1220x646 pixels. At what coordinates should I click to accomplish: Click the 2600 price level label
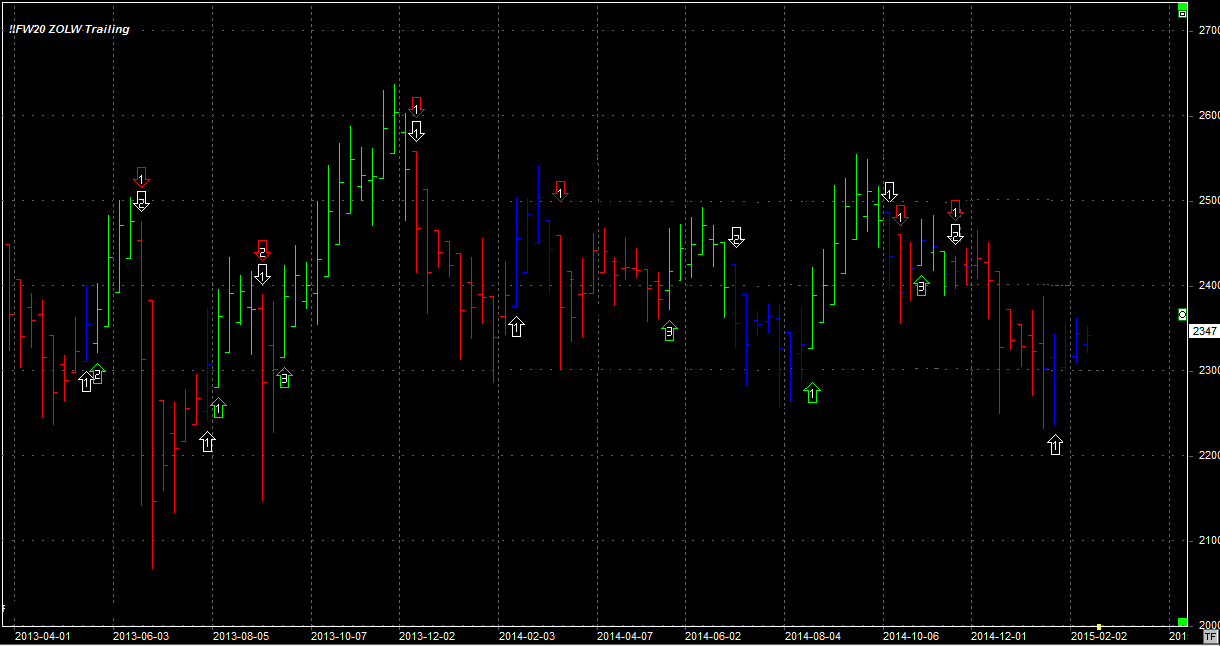click(1206, 116)
